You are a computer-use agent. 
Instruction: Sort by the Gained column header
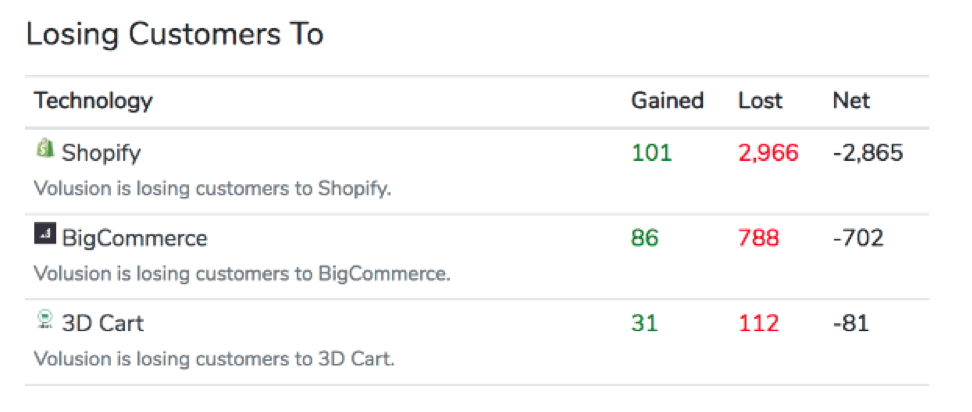pos(668,100)
